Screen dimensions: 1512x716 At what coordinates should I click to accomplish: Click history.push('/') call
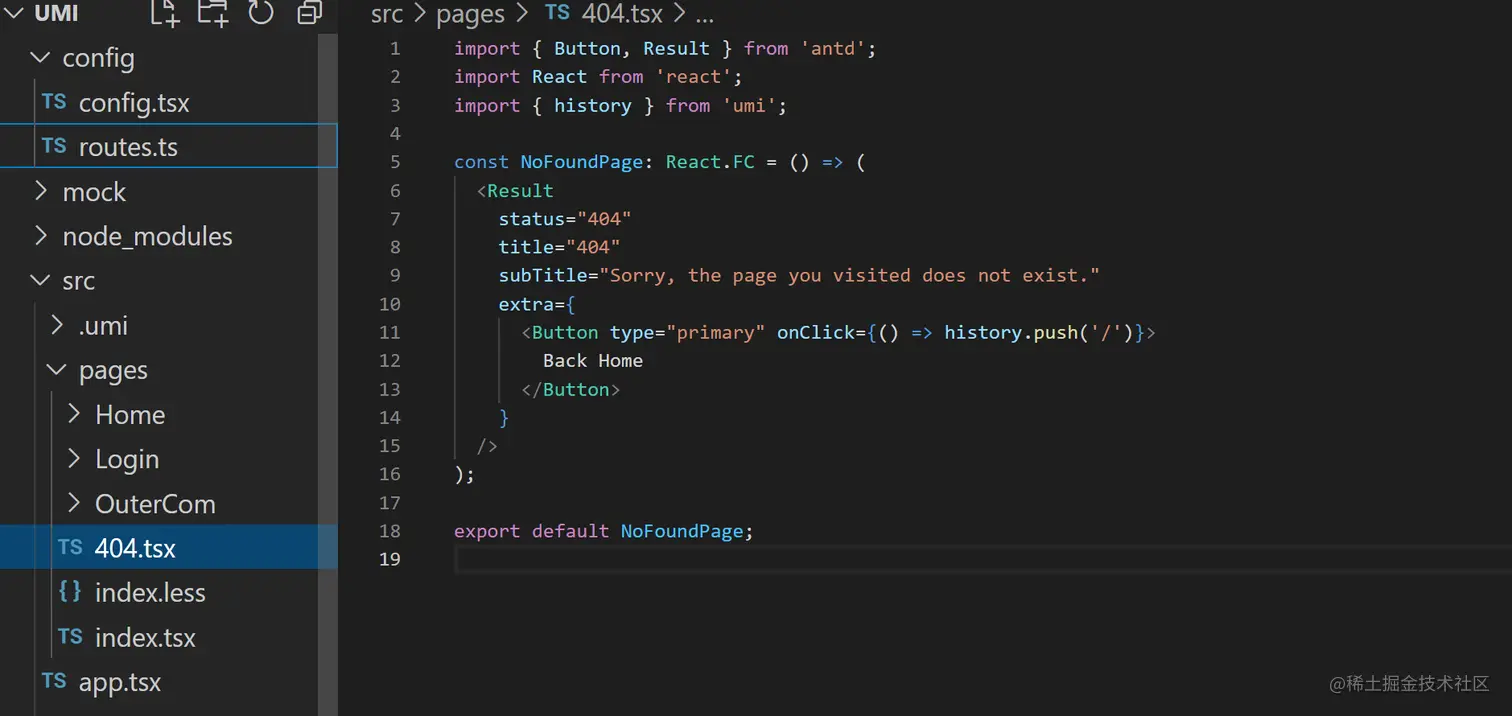point(1039,332)
